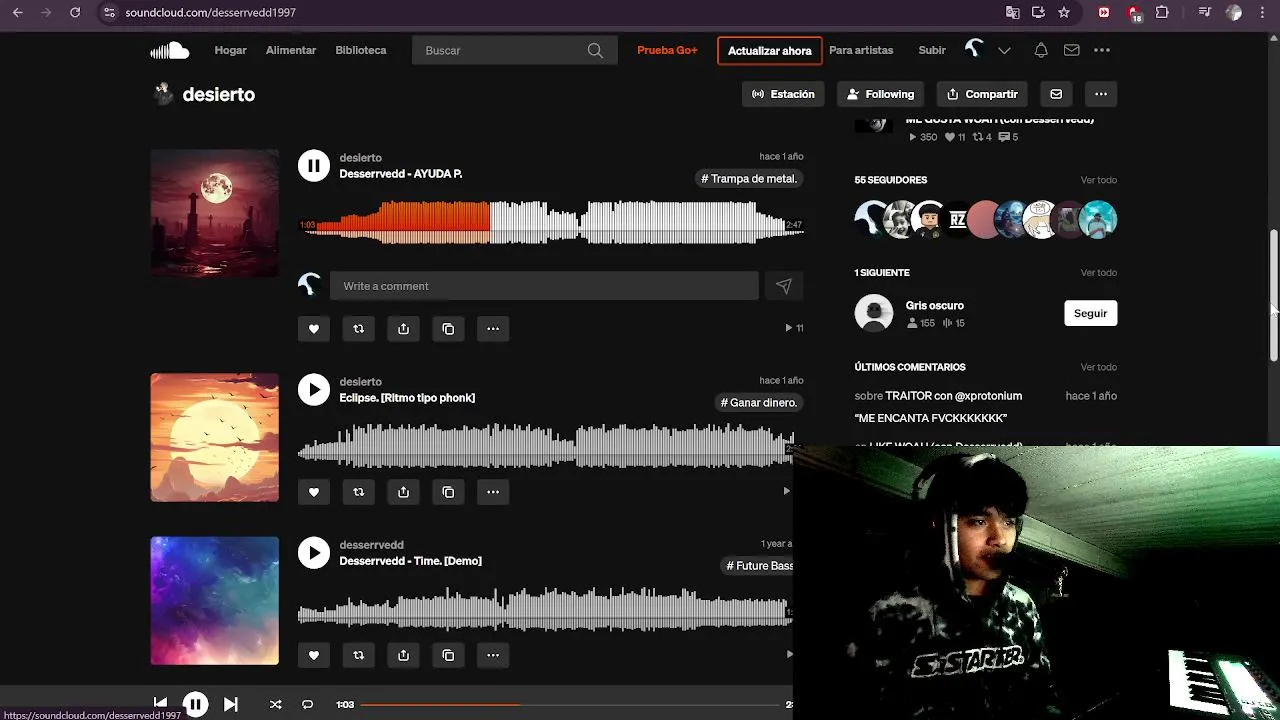
Task: Open the Biblioteca menu item
Action: pos(361,50)
